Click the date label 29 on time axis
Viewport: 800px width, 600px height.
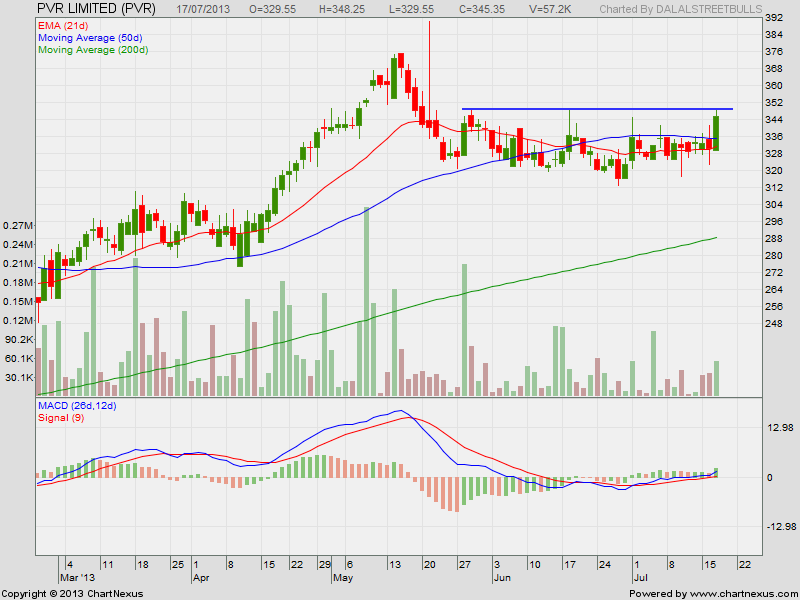[x=324, y=565]
